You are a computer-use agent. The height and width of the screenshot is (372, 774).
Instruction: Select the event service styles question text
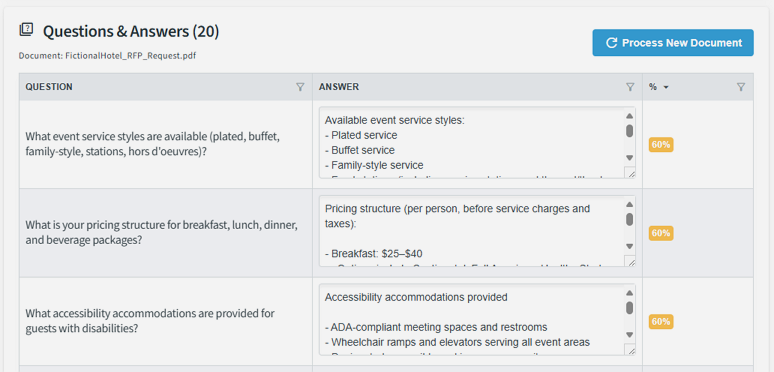[x=153, y=144]
